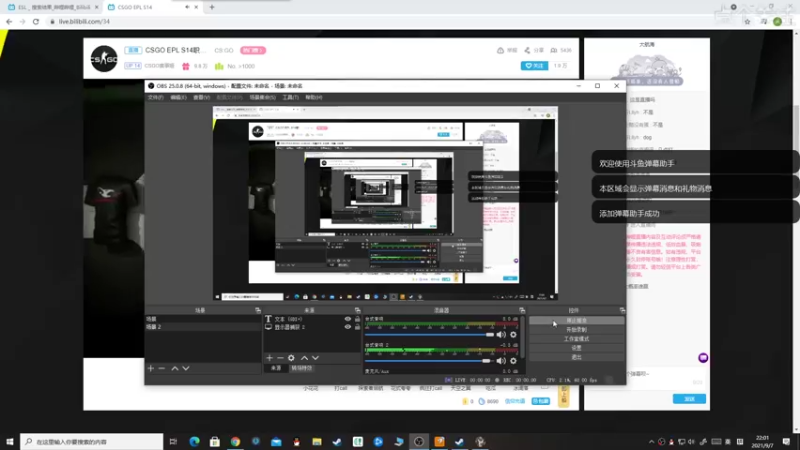
Task: Open a new browser tab with the plus button
Action: point(212,7)
